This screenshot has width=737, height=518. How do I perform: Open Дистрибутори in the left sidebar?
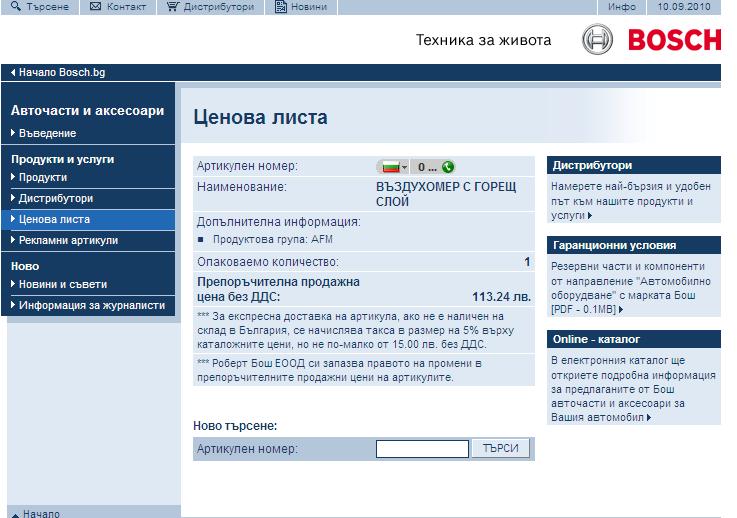click(x=55, y=198)
